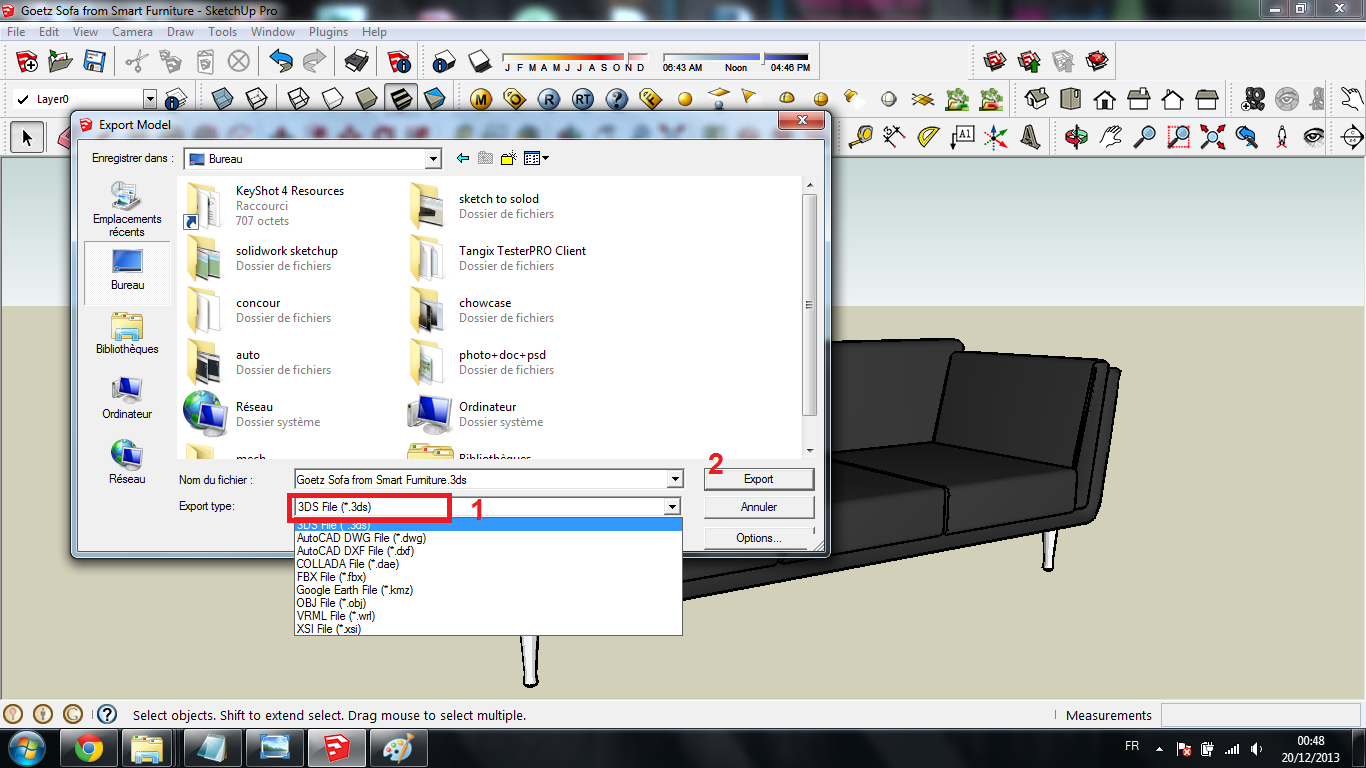Viewport: 1366px width, 768px height.
Task: Select the Zoom Window tool
Action: [x=1179, y=136]
